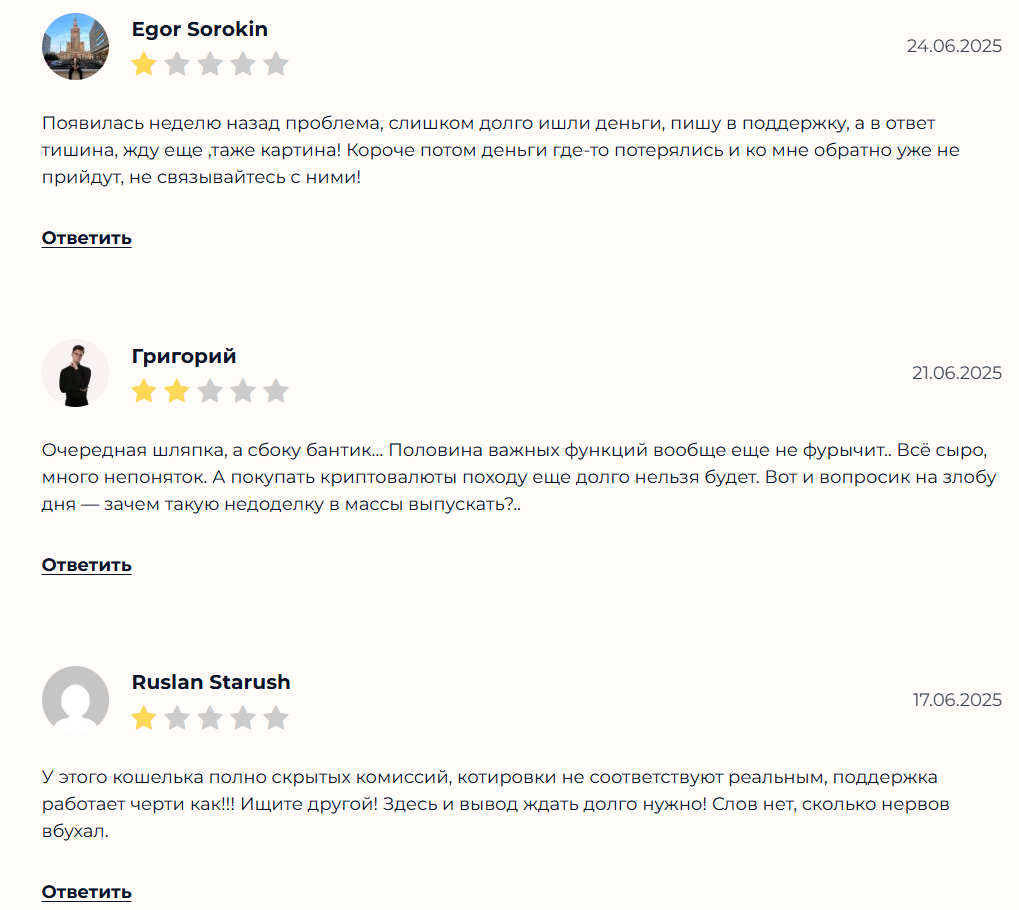Click the Григорий author name

pos(184,356)
